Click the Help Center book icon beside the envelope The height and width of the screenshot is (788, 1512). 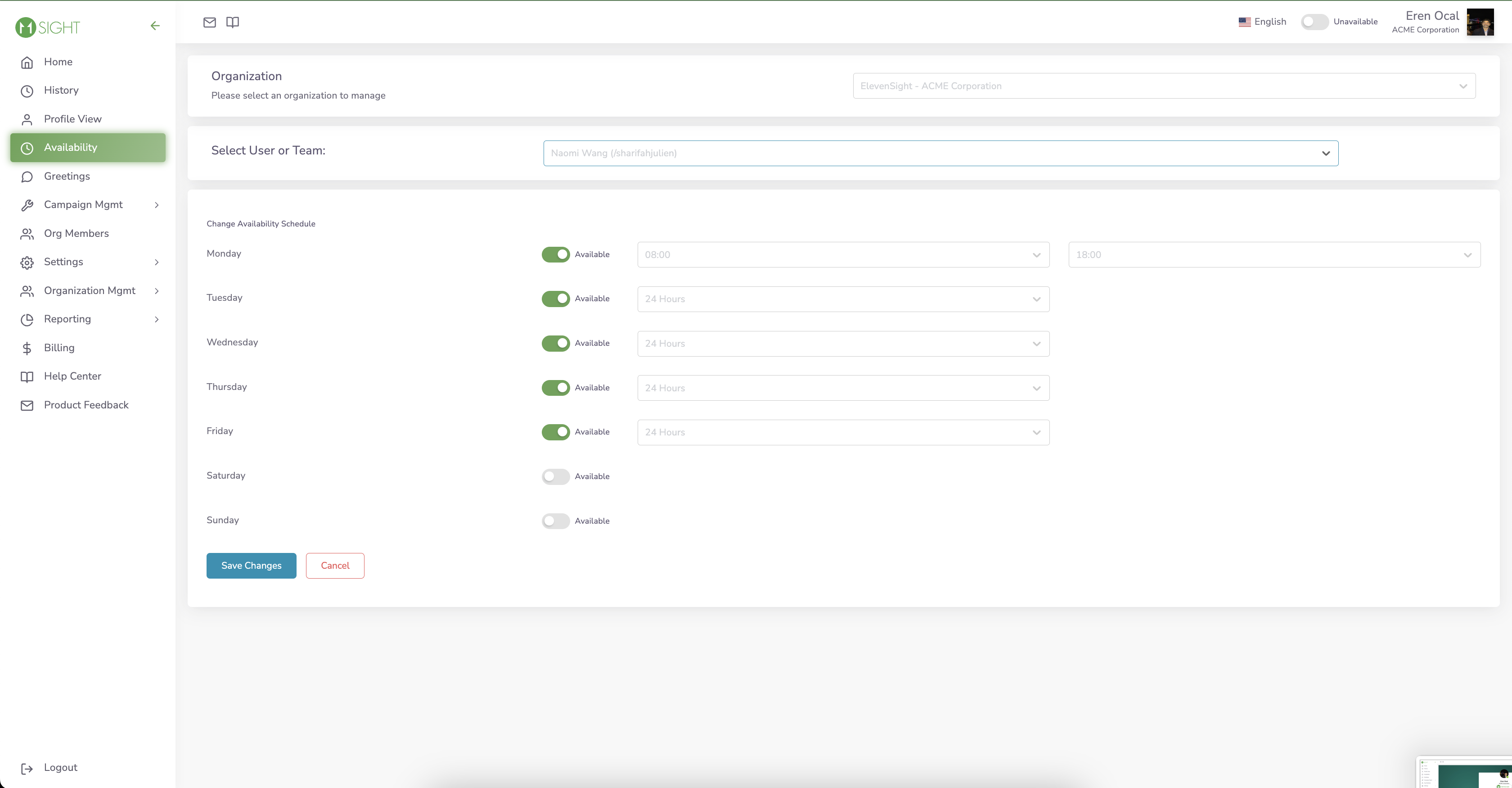233,22
